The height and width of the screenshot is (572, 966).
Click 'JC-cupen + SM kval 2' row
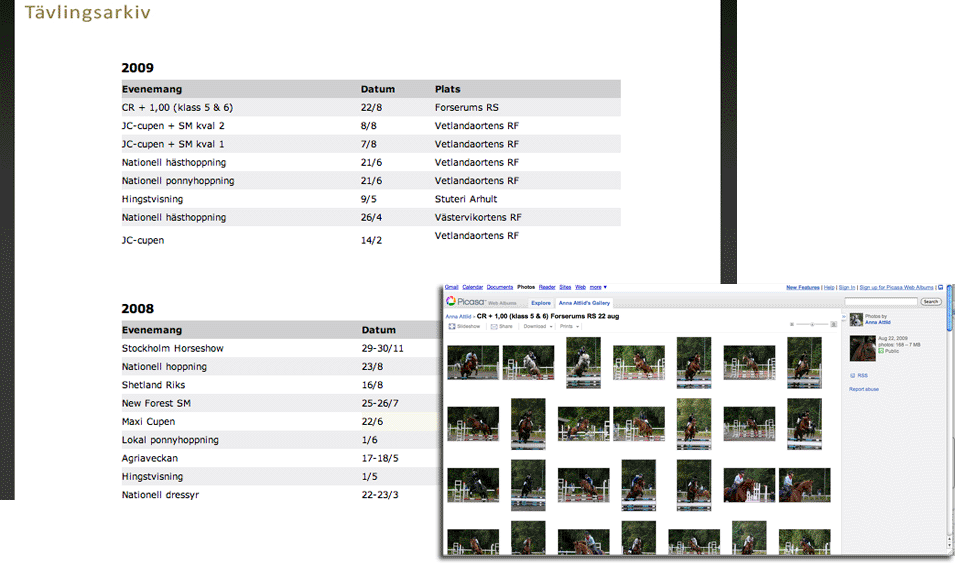point(371,126)
